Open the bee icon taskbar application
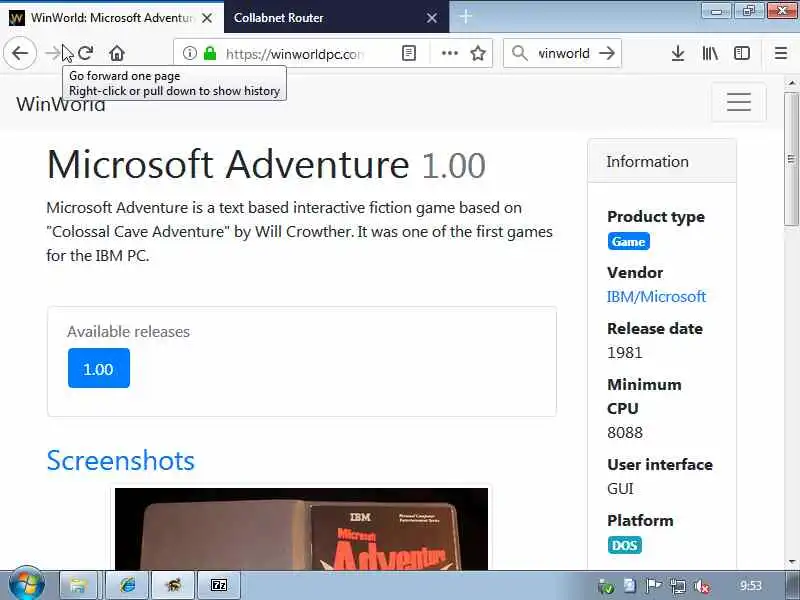Screen dimensions: 800x600 pos(173,585)
